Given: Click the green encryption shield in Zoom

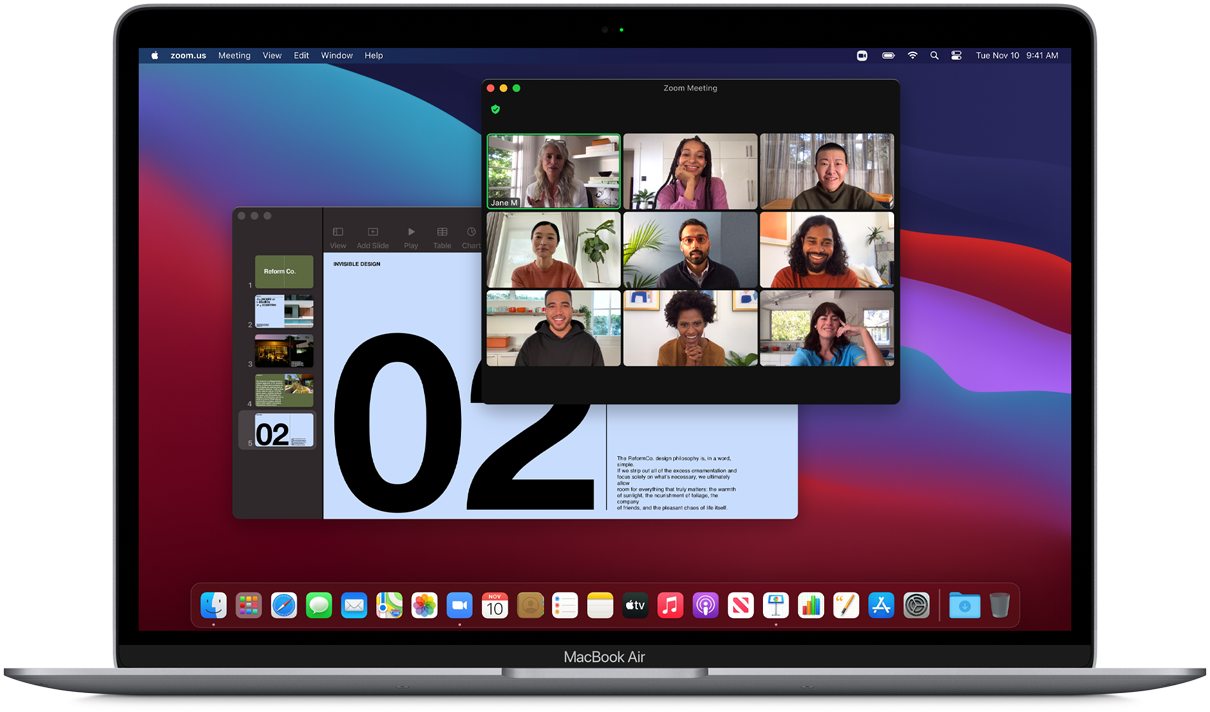Looking at the screenshot, I should [x=495, y=109].
